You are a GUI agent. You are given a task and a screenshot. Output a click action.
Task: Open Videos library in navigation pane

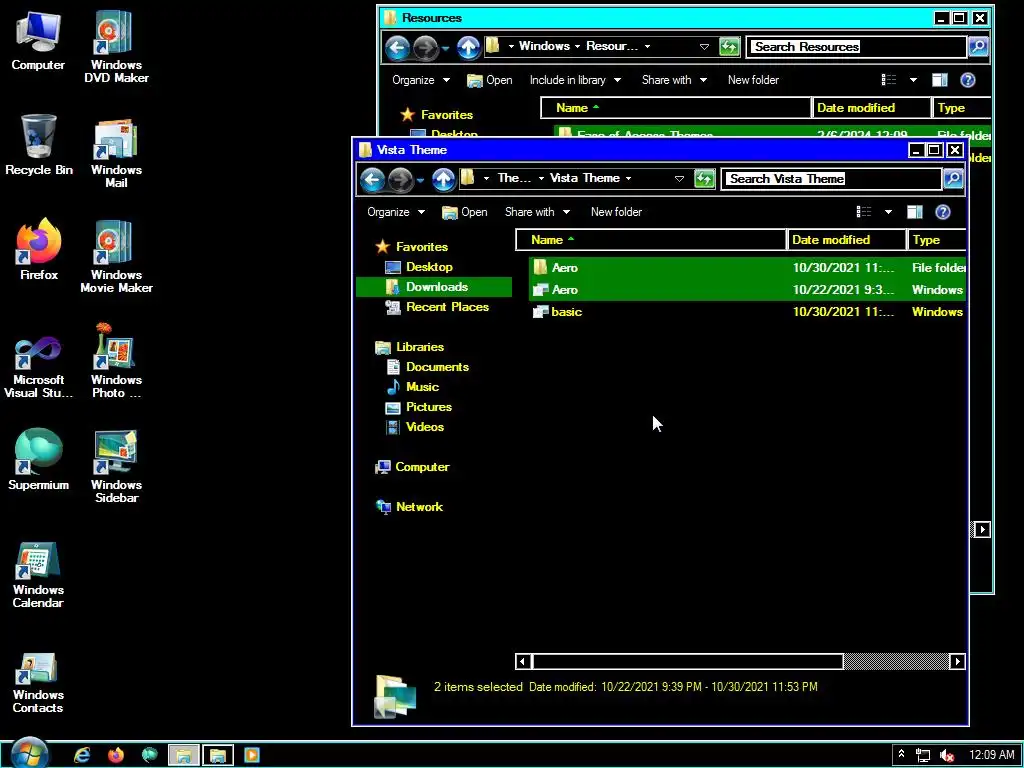click(424, 426)
